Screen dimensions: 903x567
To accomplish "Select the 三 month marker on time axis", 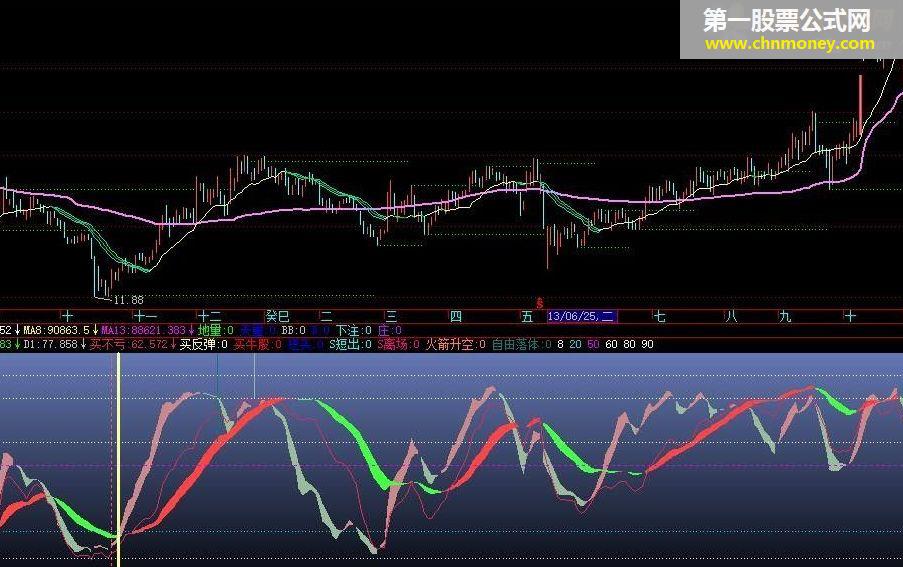I will click(x=391, y=316).
